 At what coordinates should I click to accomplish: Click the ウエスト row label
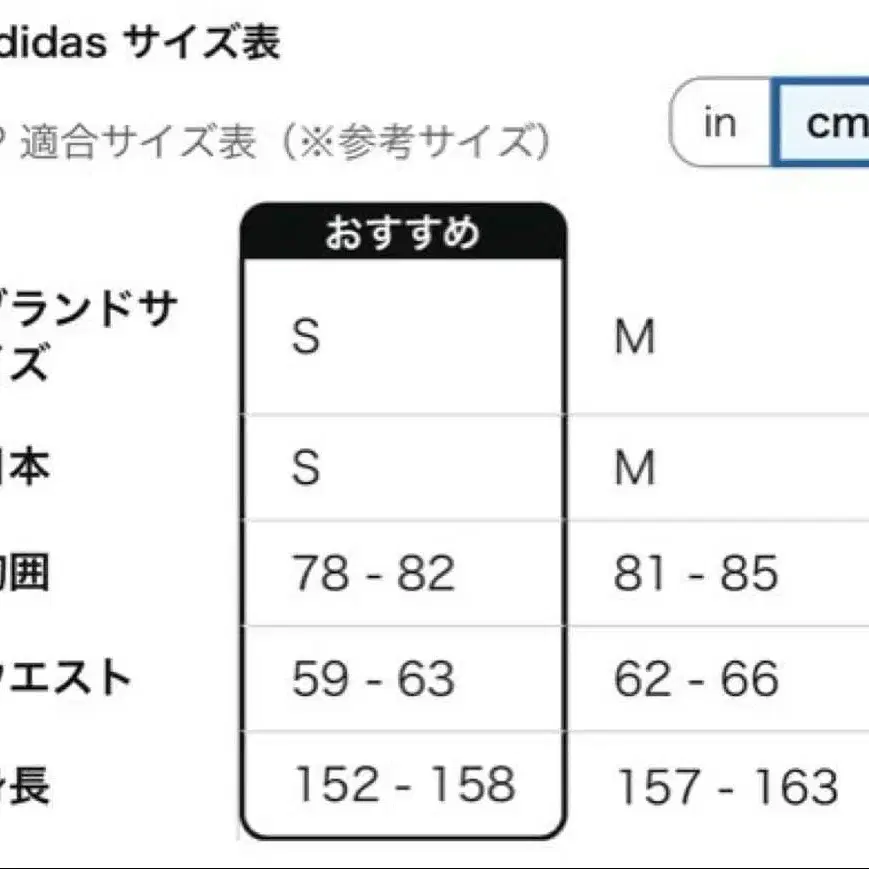coord(60,678)
